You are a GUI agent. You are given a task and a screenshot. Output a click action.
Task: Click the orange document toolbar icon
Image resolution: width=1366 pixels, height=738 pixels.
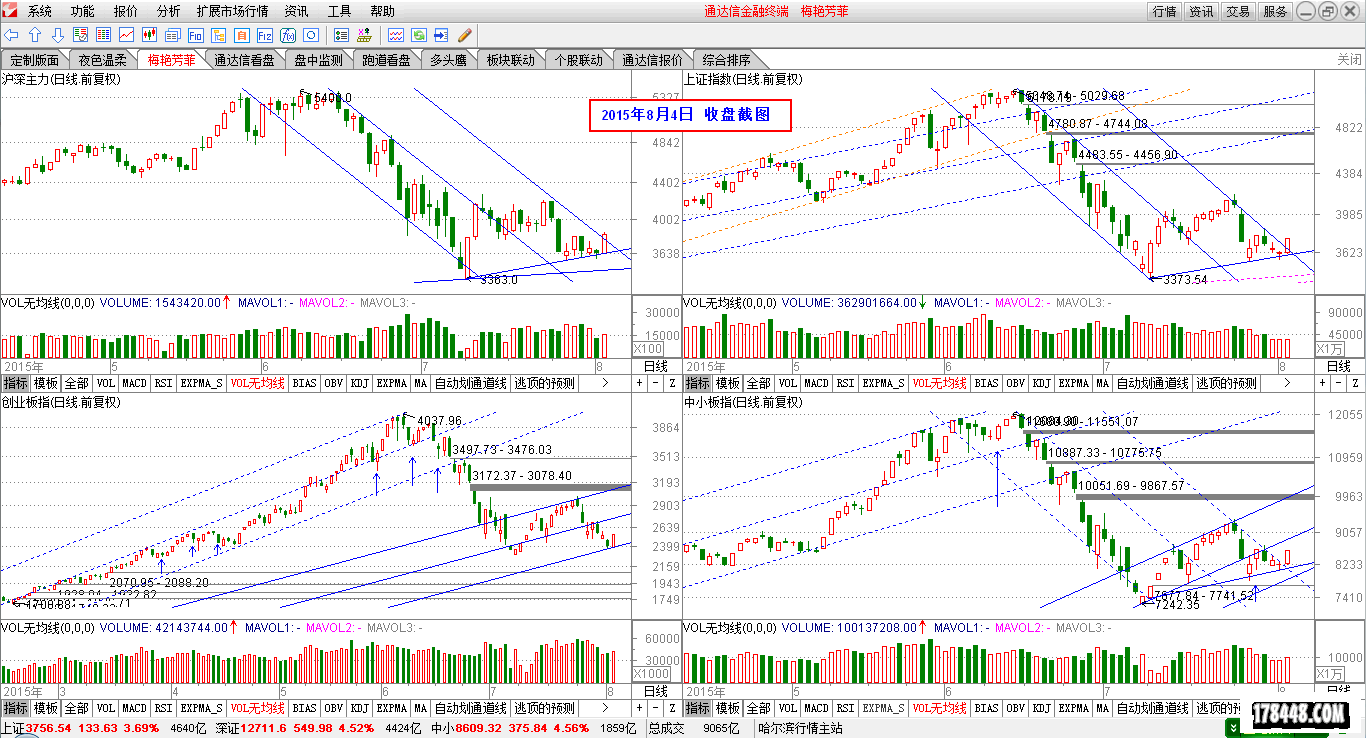242,35
